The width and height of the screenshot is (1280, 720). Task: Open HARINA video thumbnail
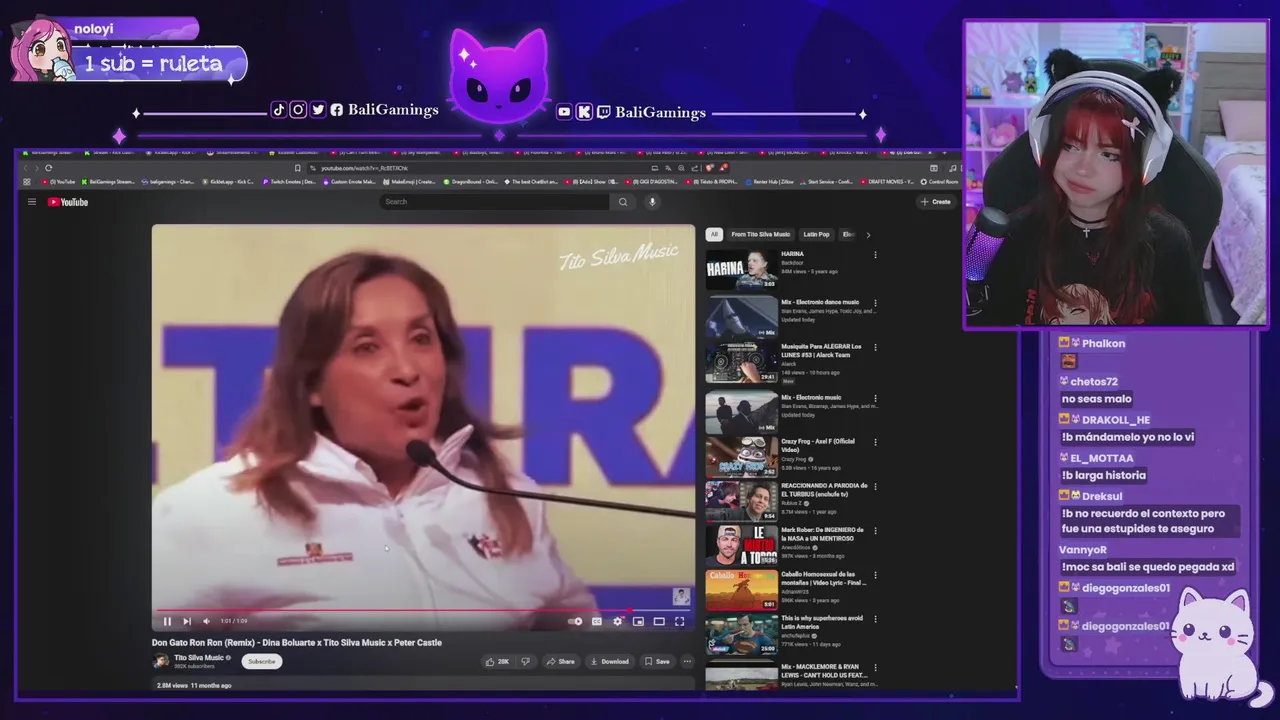[741, 270]
